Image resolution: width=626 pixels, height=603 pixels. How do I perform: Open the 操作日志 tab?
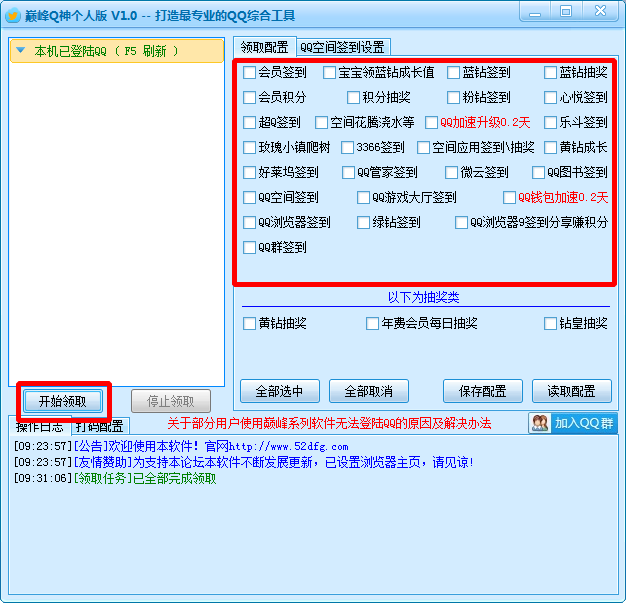[40, 427]
